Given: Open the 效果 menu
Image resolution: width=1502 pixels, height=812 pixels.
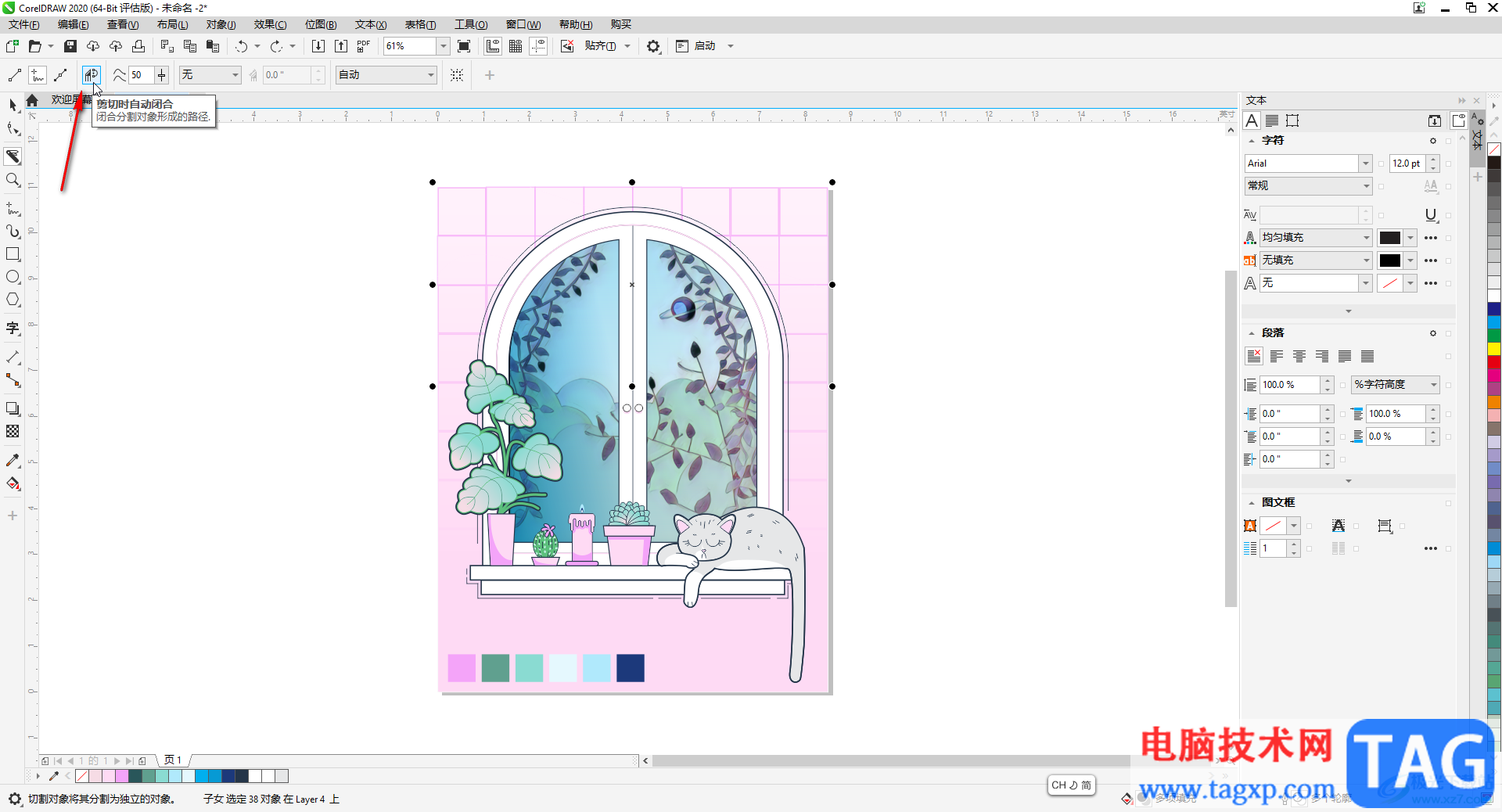Looking at the screenshot, I should click(x=270, y=25).
